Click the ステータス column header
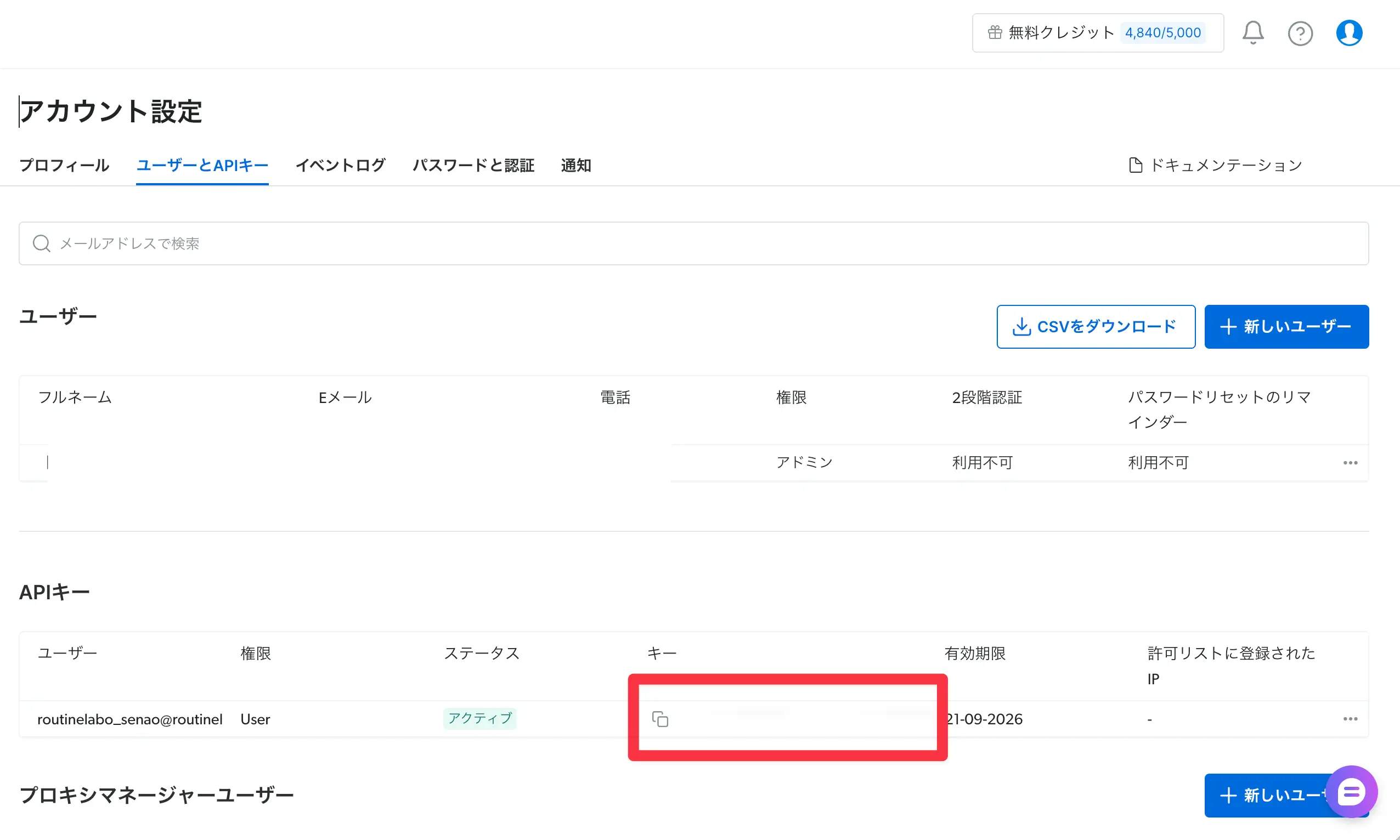Viewport: 1400px width, 840px height. (x=482, y=653)
